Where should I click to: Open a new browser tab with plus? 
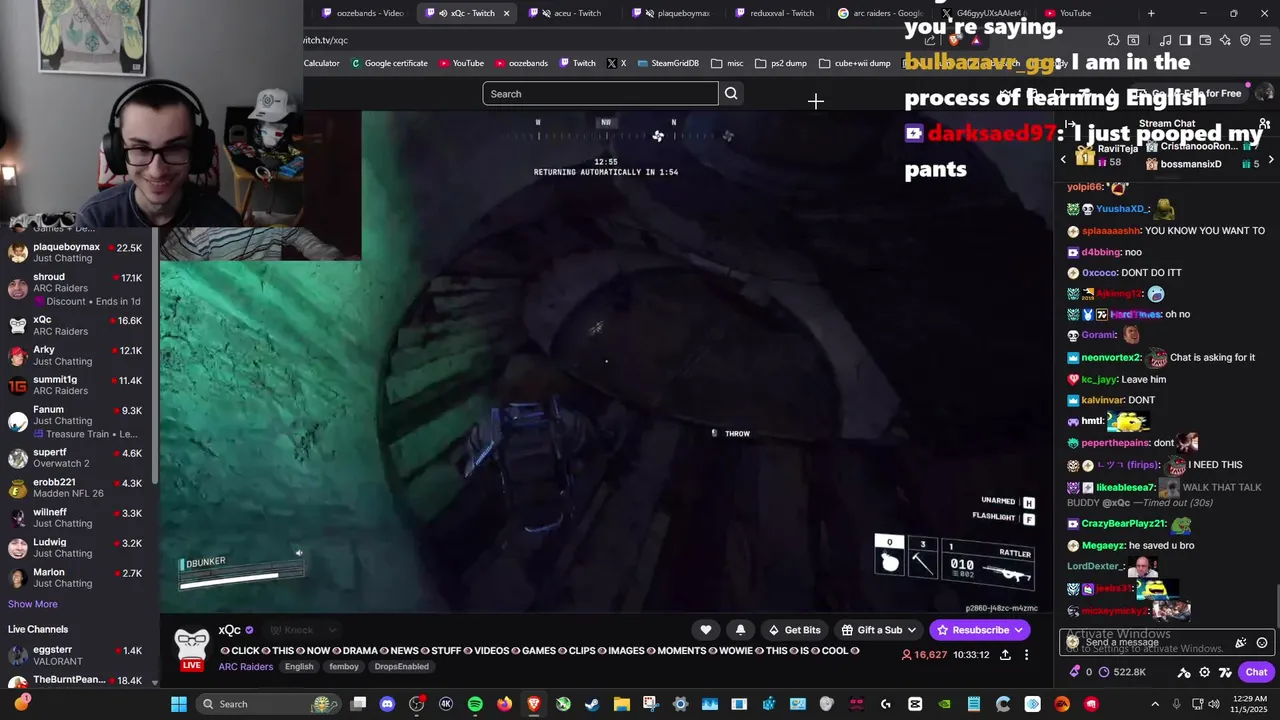(x=1151, y=13)
